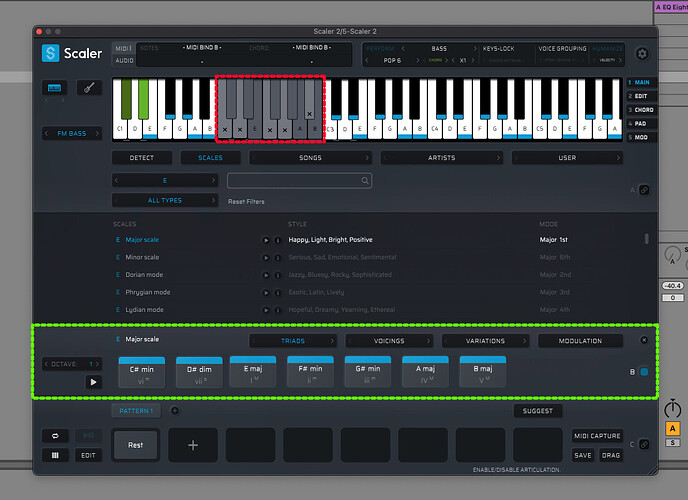Open ARTISTS category dropdown
The height and width of the screenshot is (500, 688).
point(441,158)
